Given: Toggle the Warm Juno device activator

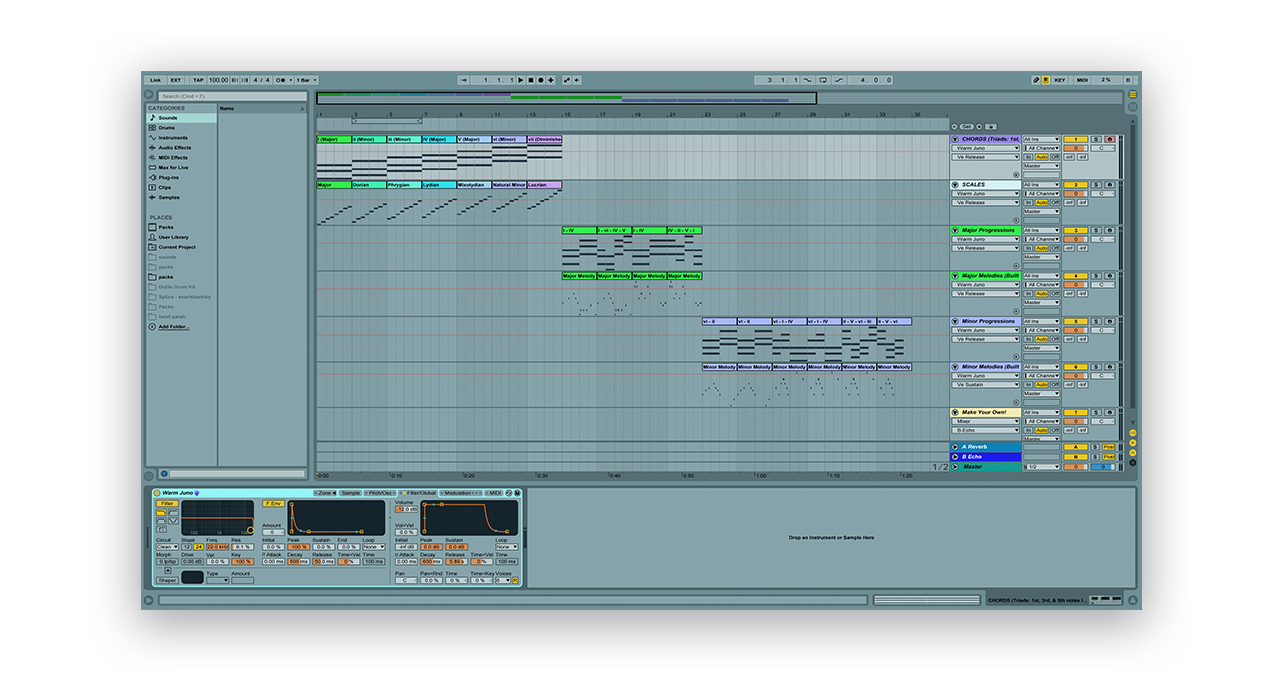Looking at the screenshot, I should tap(157, 493).
